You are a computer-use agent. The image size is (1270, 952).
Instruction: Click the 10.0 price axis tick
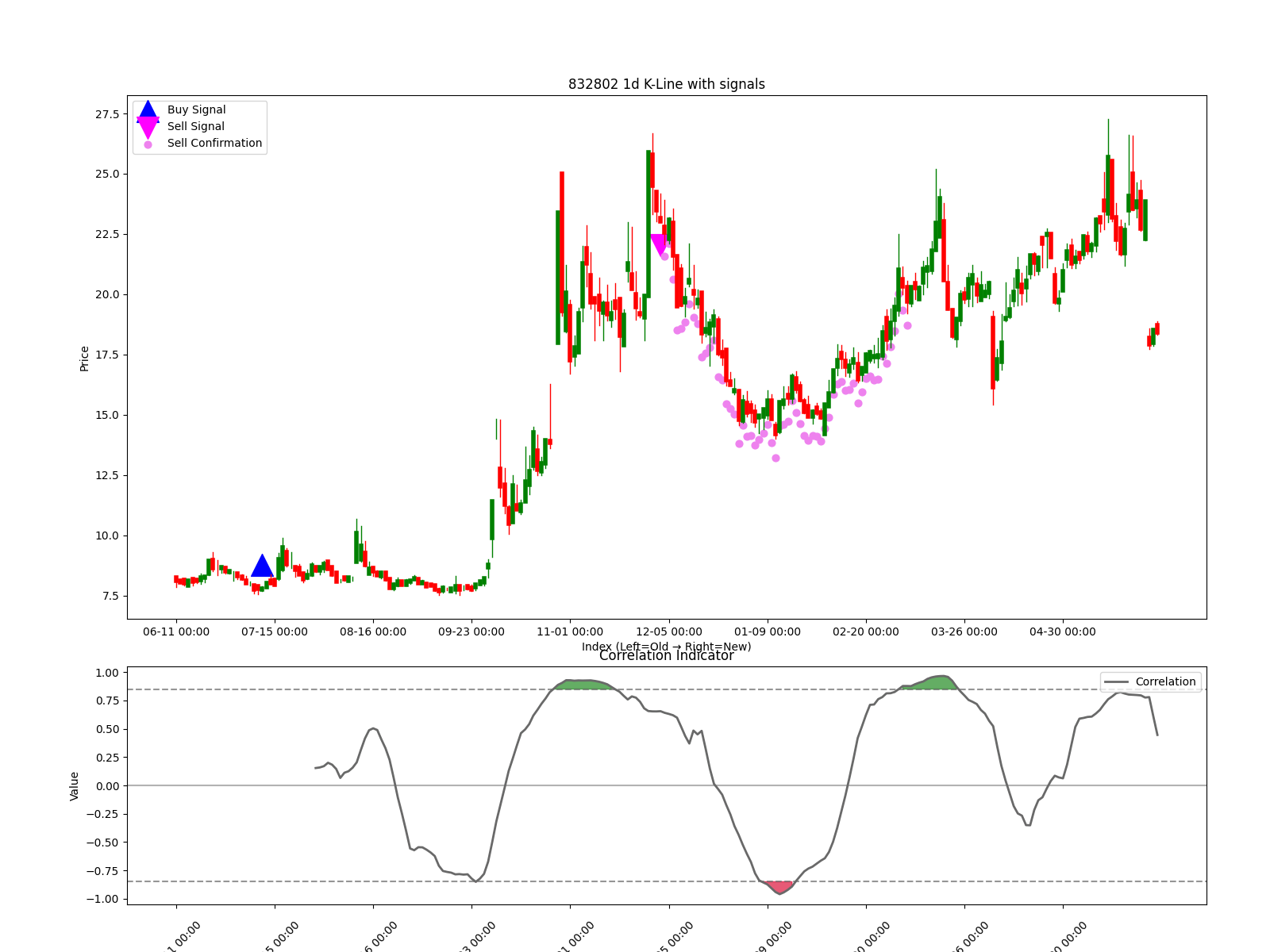107,536
